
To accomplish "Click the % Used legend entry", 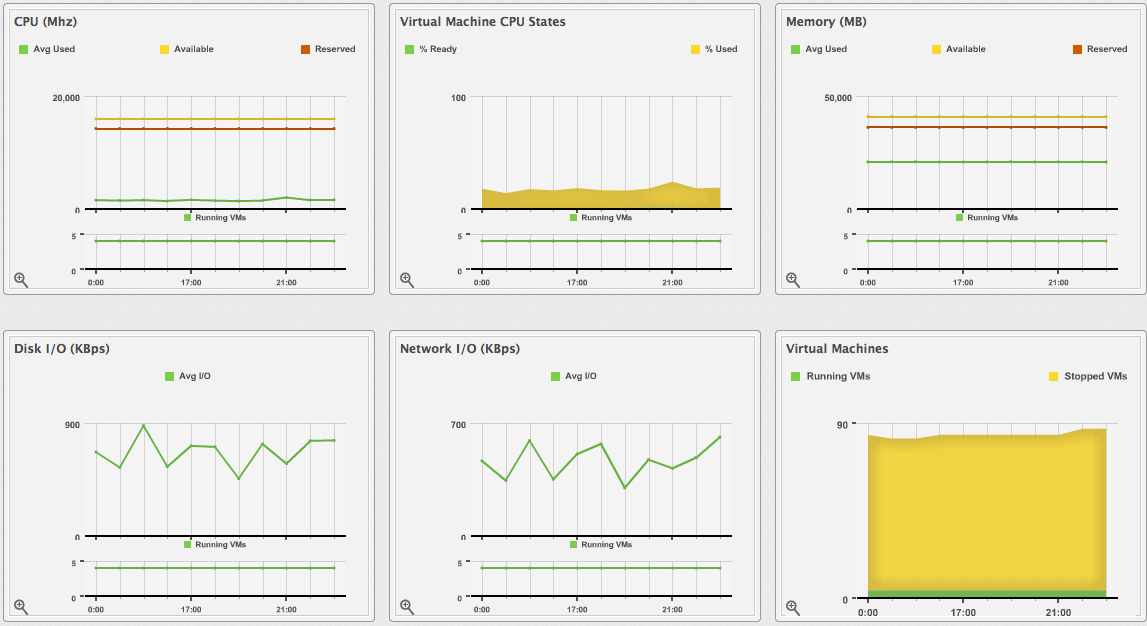I will click(x=714, y=49).
